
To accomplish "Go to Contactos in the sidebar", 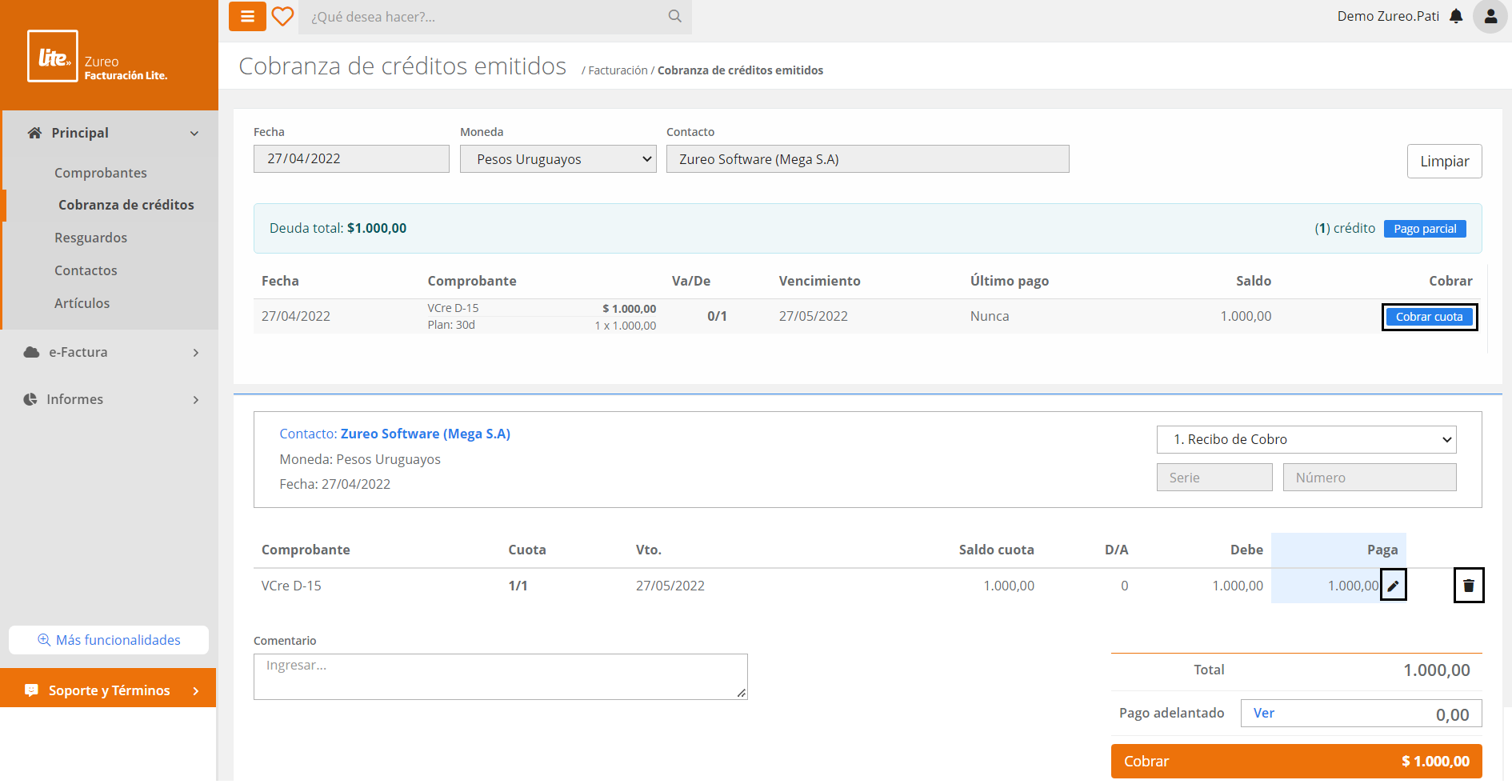I will tap(86, 270).
